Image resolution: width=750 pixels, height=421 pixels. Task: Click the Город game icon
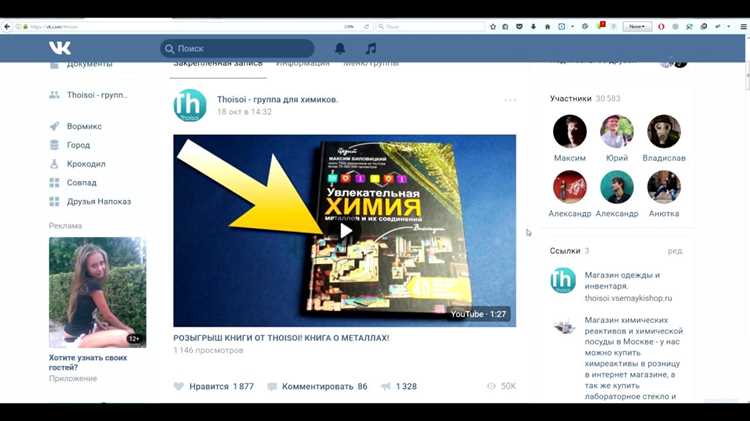point(55,145)
